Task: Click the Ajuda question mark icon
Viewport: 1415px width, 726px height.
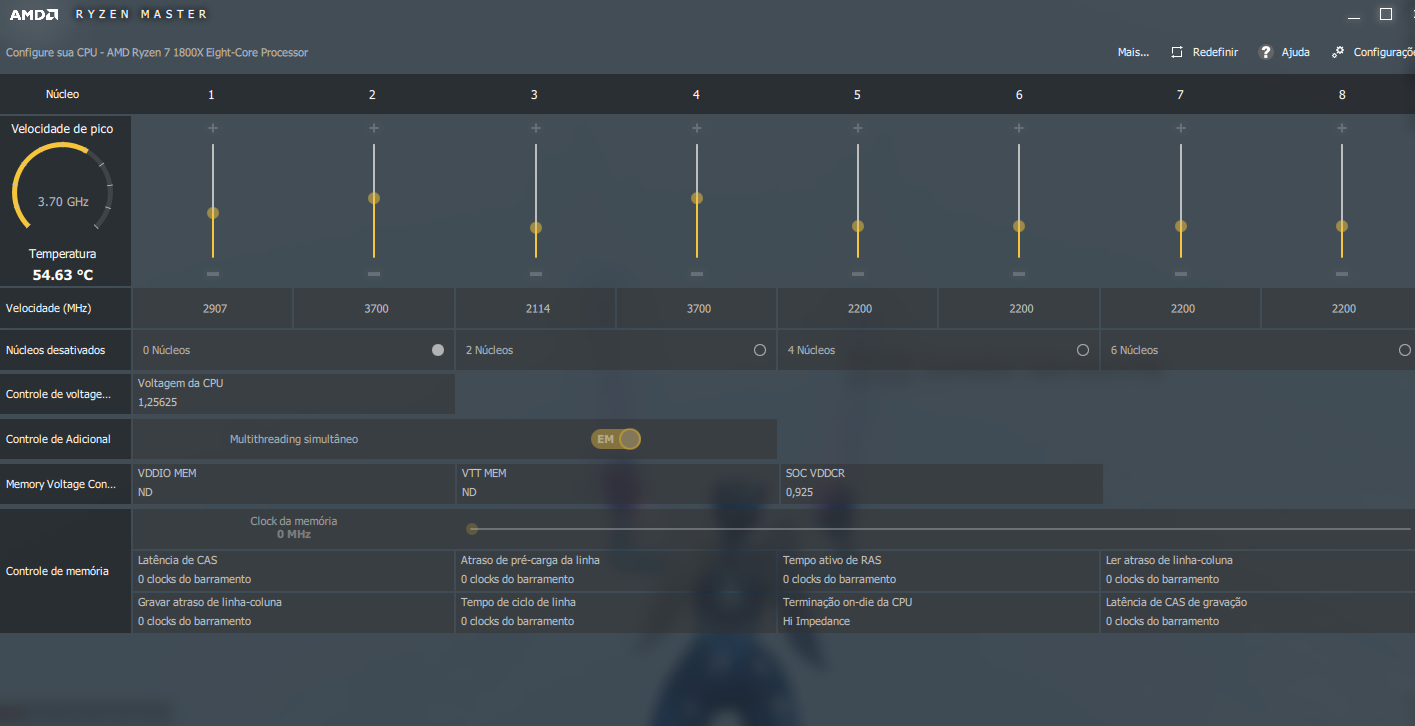Action: coord(1265,52)
